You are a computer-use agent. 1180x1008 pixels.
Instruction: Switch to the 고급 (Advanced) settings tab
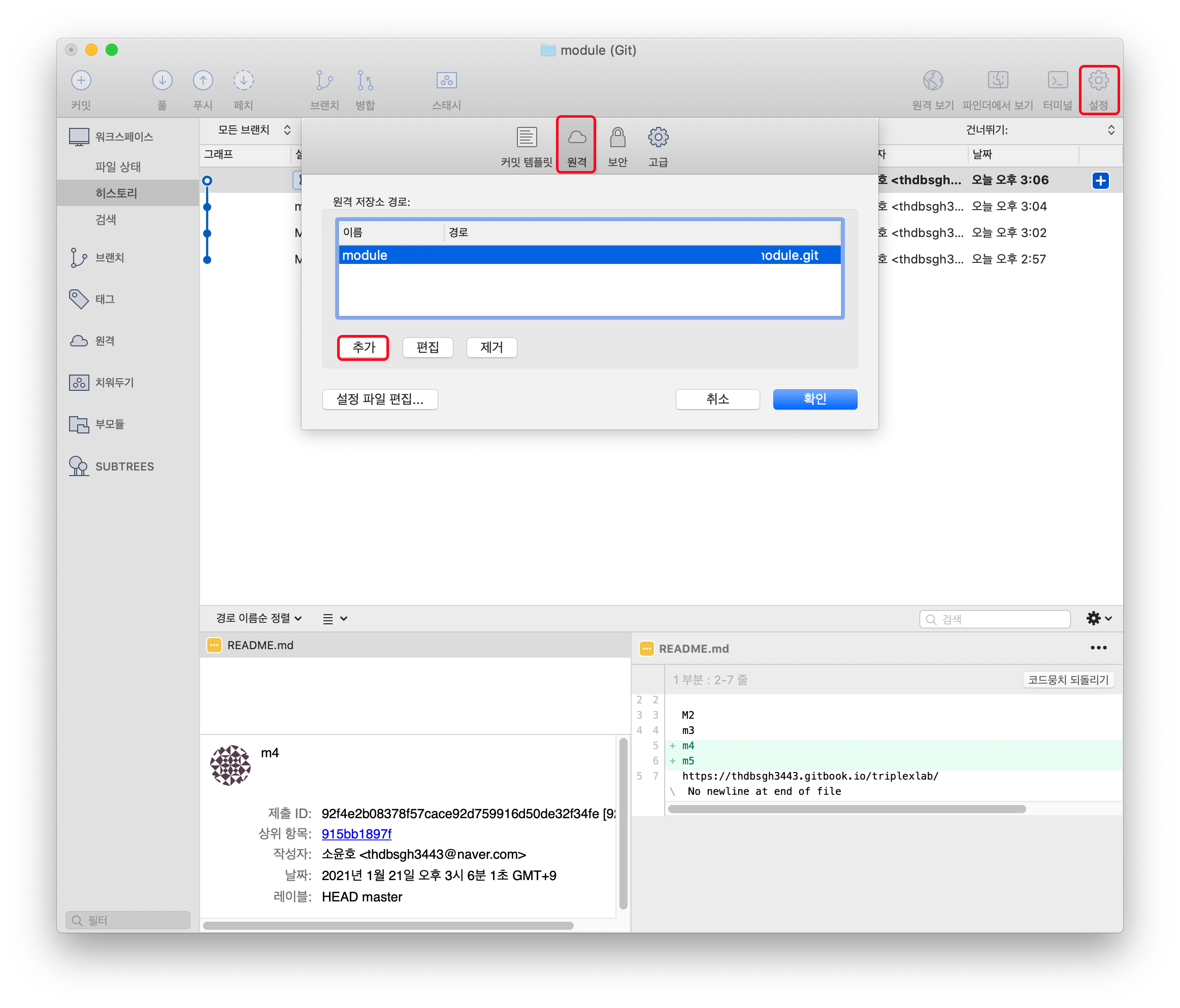point(658,146)
